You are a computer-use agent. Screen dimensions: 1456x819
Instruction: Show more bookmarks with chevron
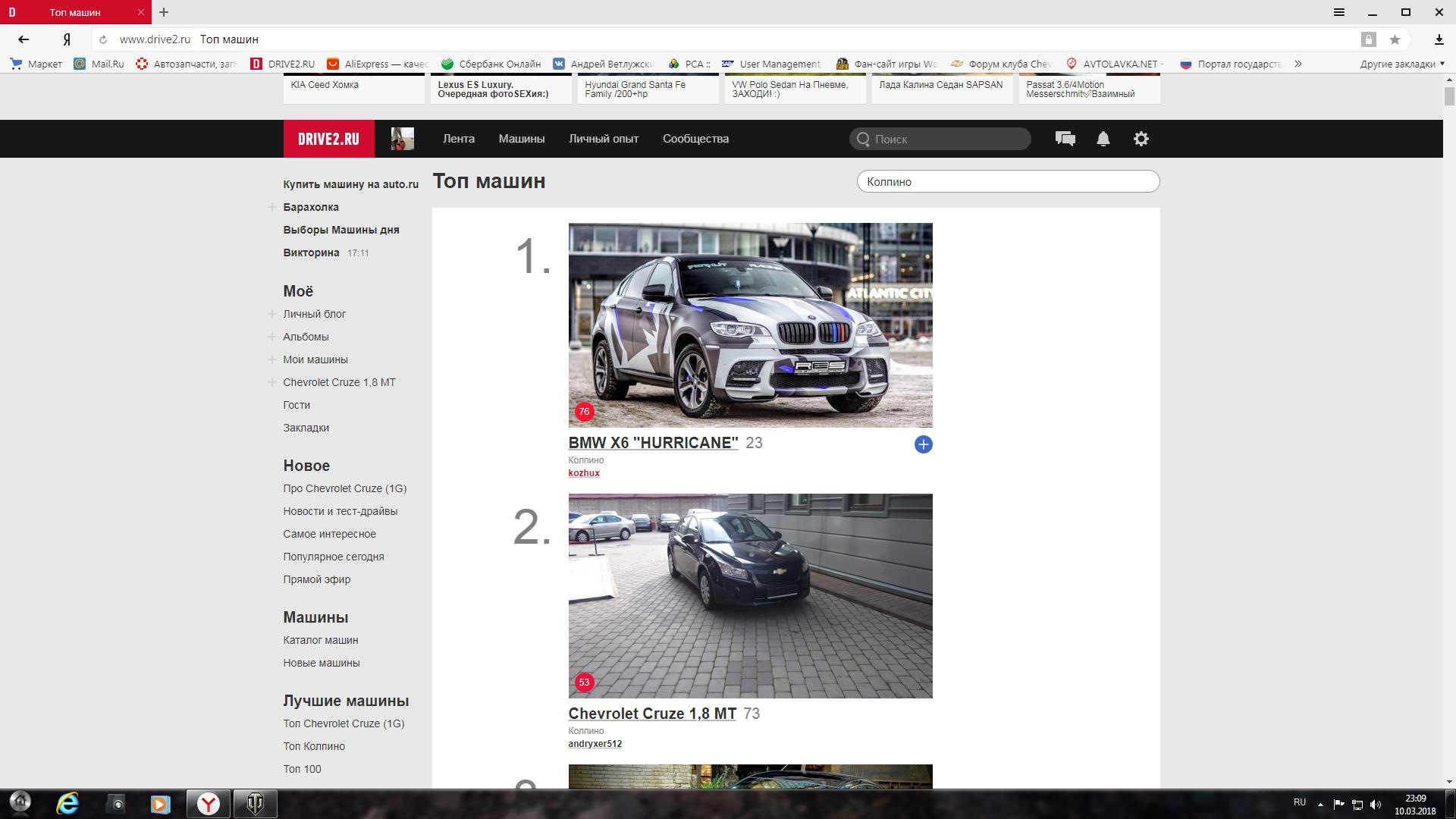(x=1298, y=64)
